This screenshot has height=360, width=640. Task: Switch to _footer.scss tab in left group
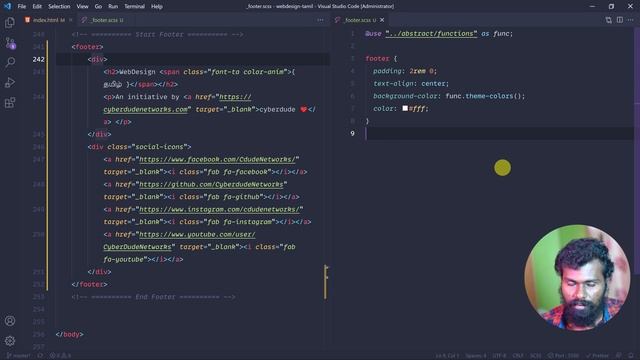[x=103, y=20]
